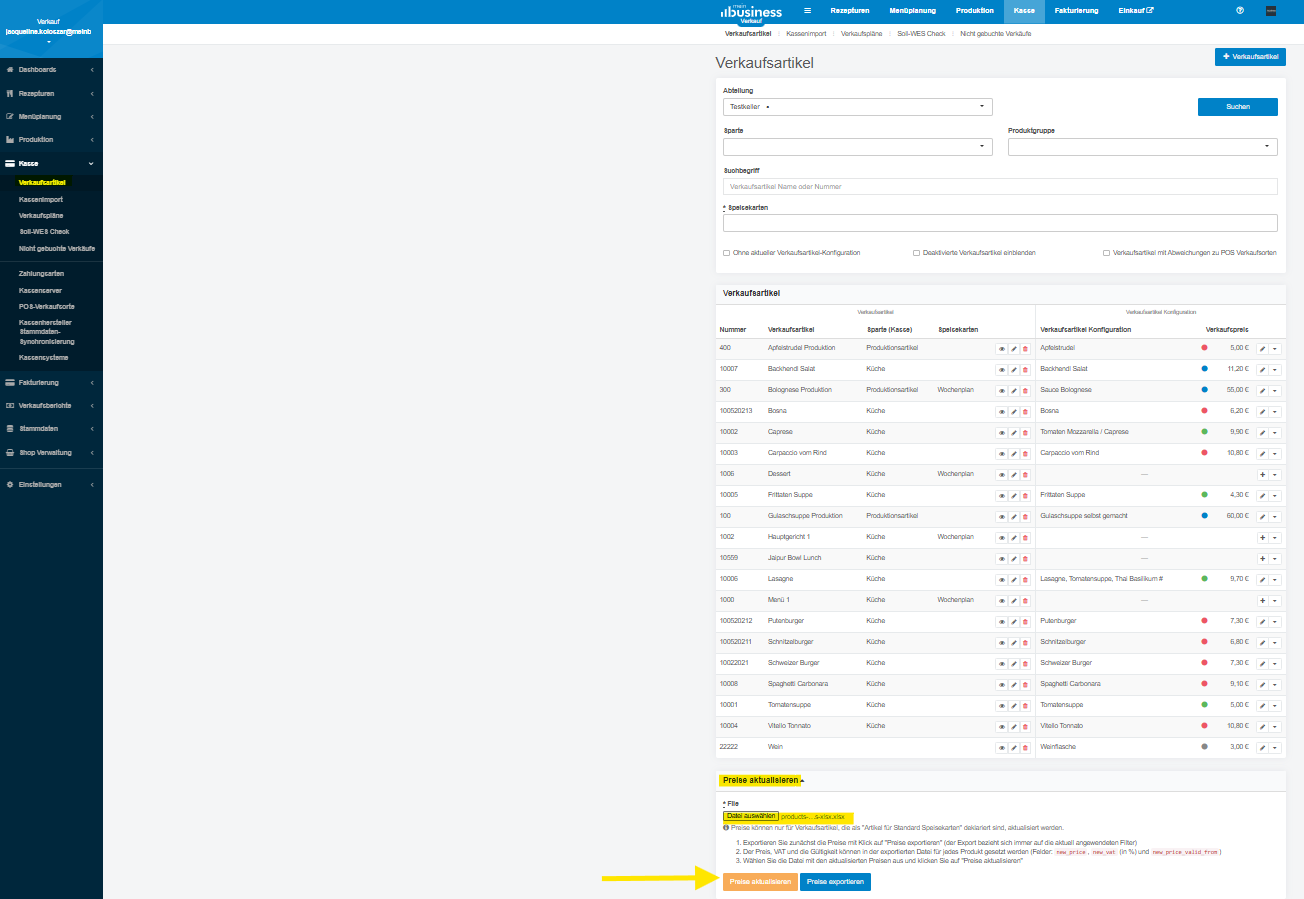Delete the Vitello Tonnato sales article

[1025, 726]
